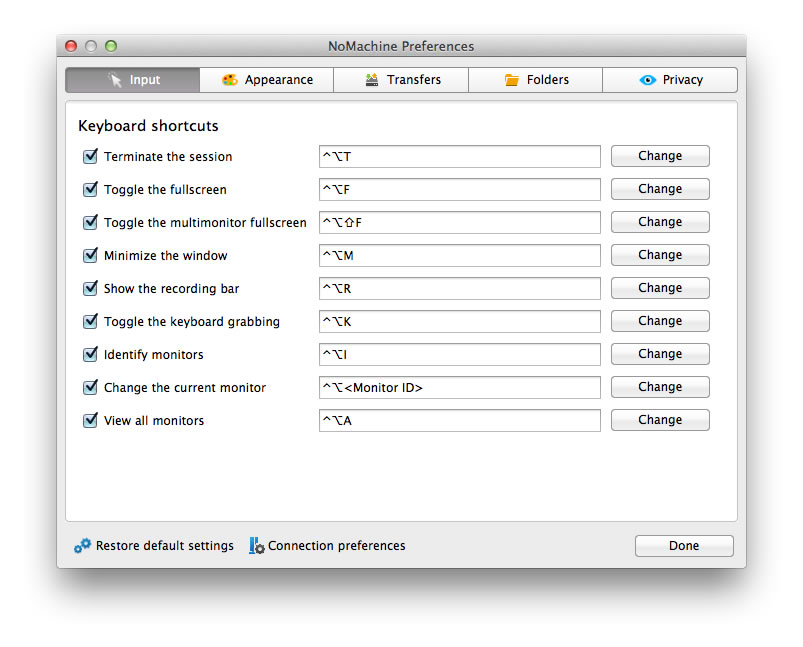Switch to the Input tab
The image size is (803, 647).
click(x=133, y=80)
